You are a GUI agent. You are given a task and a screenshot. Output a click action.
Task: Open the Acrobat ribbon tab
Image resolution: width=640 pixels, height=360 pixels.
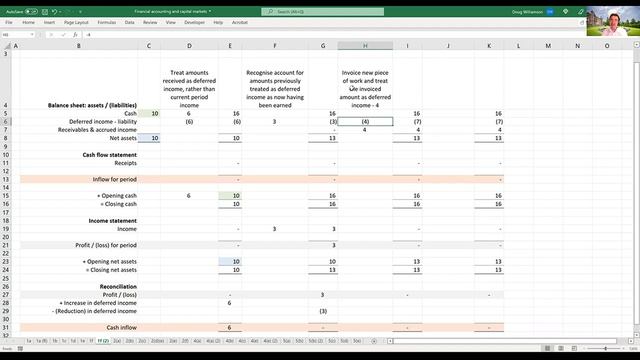click(240, 22)
